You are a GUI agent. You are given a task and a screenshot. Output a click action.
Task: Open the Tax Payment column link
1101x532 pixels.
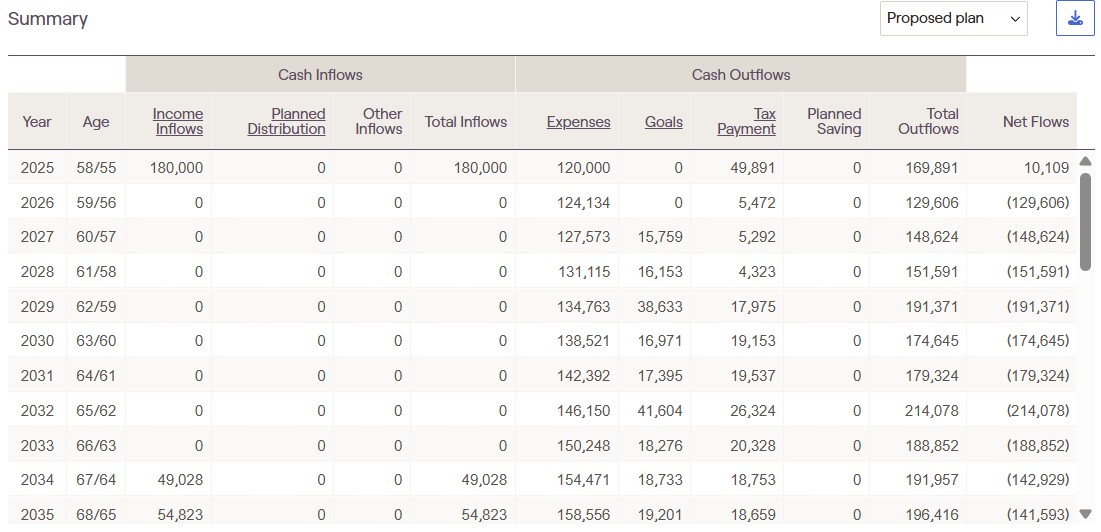tap(746, 121)
